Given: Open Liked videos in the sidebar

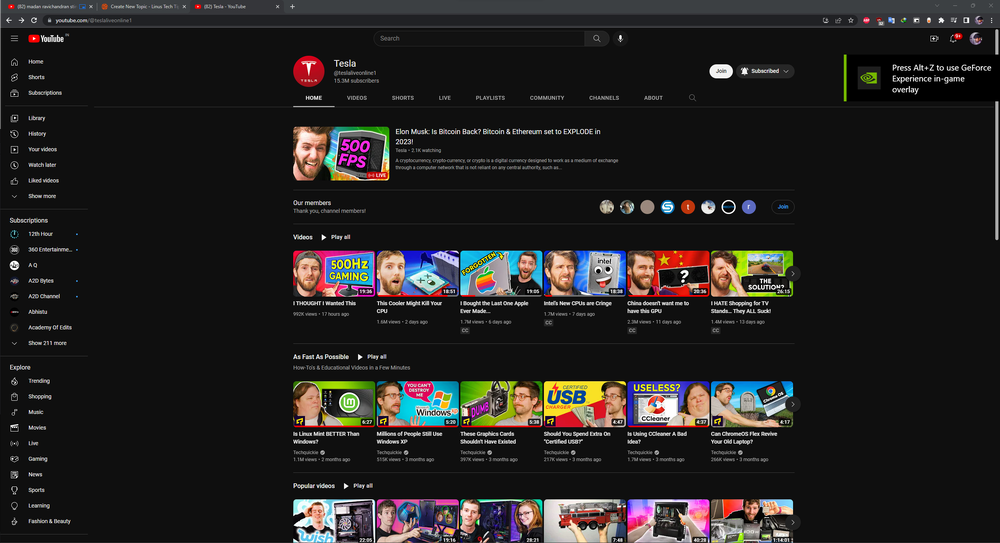Looking at the screenshot, I should coord(44,181).
